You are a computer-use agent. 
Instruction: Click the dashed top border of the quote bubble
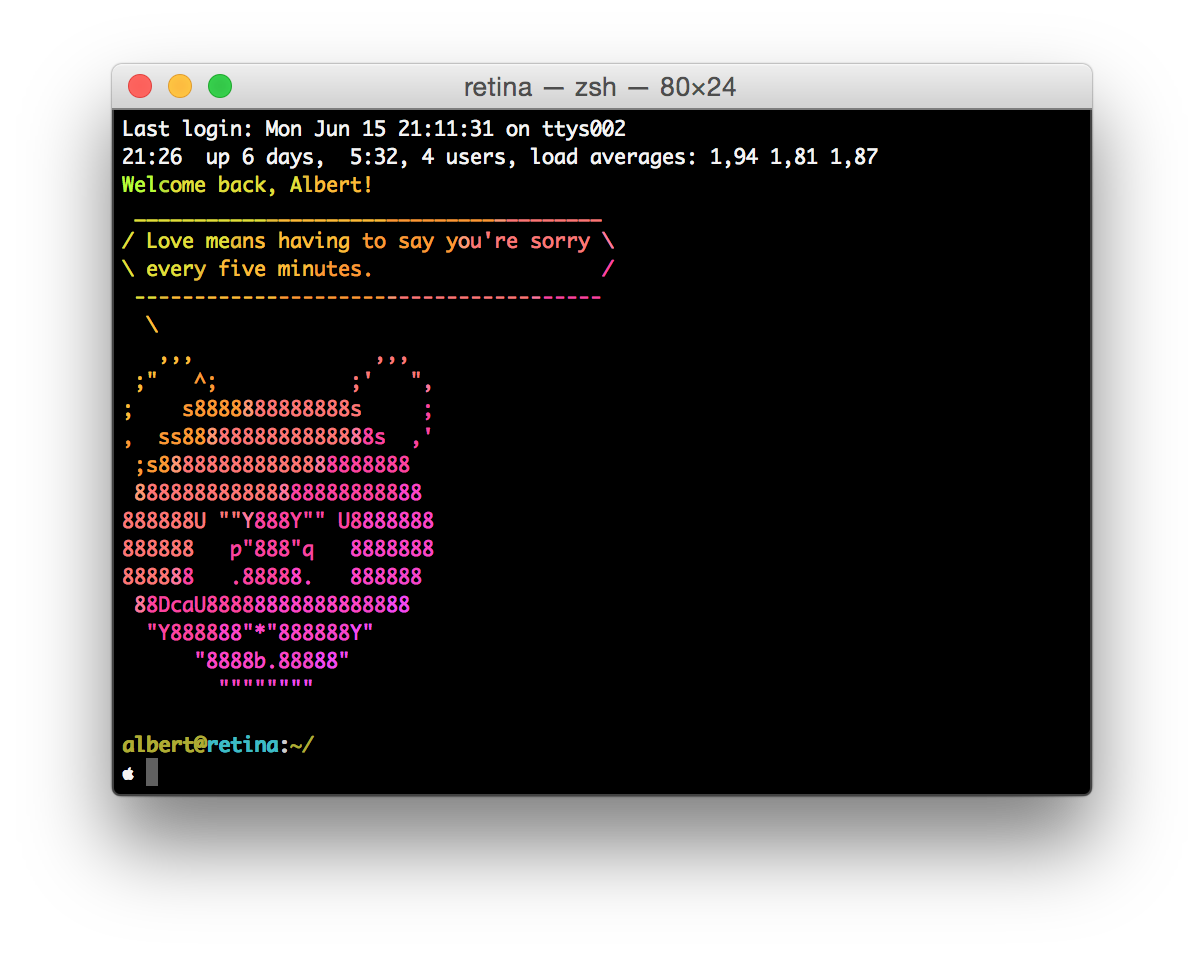[x=370, y=218]
